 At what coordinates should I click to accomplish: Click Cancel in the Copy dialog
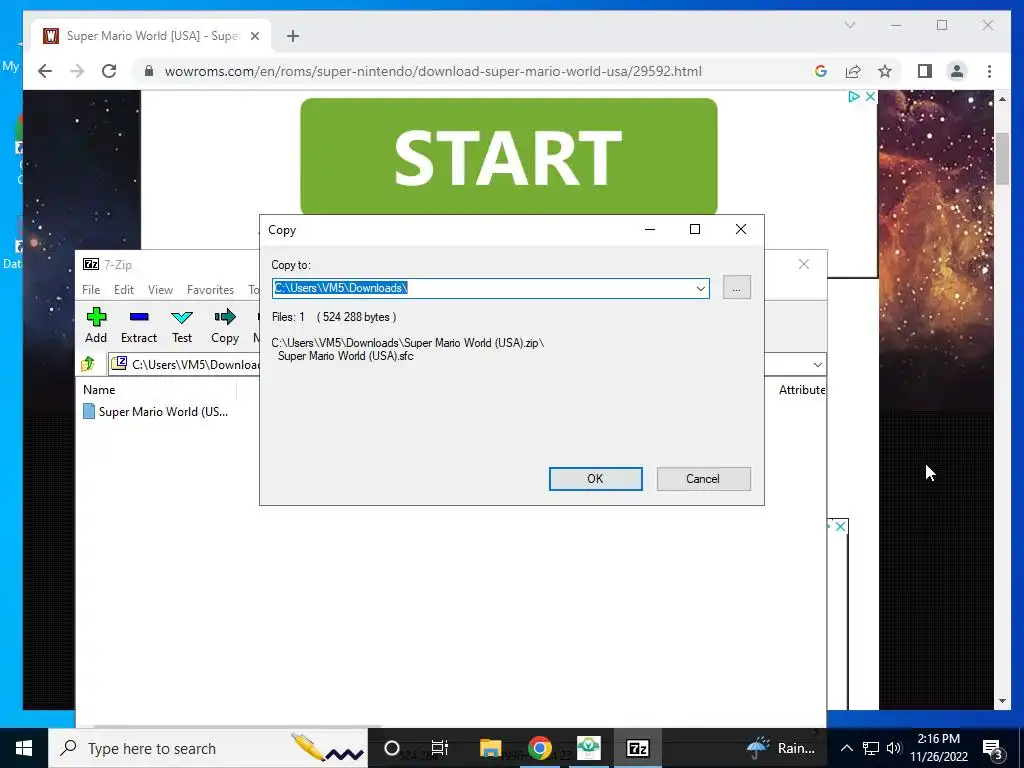703,479
